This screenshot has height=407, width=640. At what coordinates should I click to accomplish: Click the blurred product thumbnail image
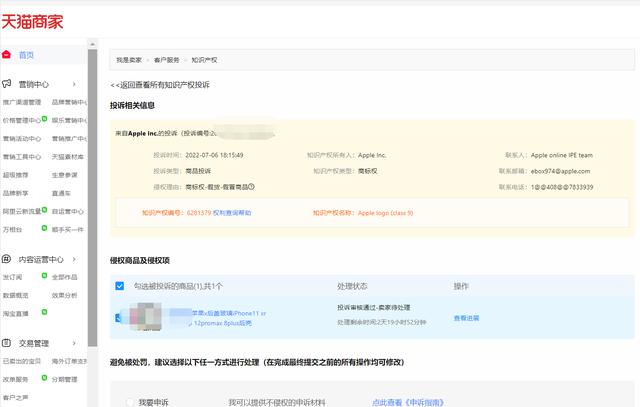pyautogui.click(x=145, y=316)
